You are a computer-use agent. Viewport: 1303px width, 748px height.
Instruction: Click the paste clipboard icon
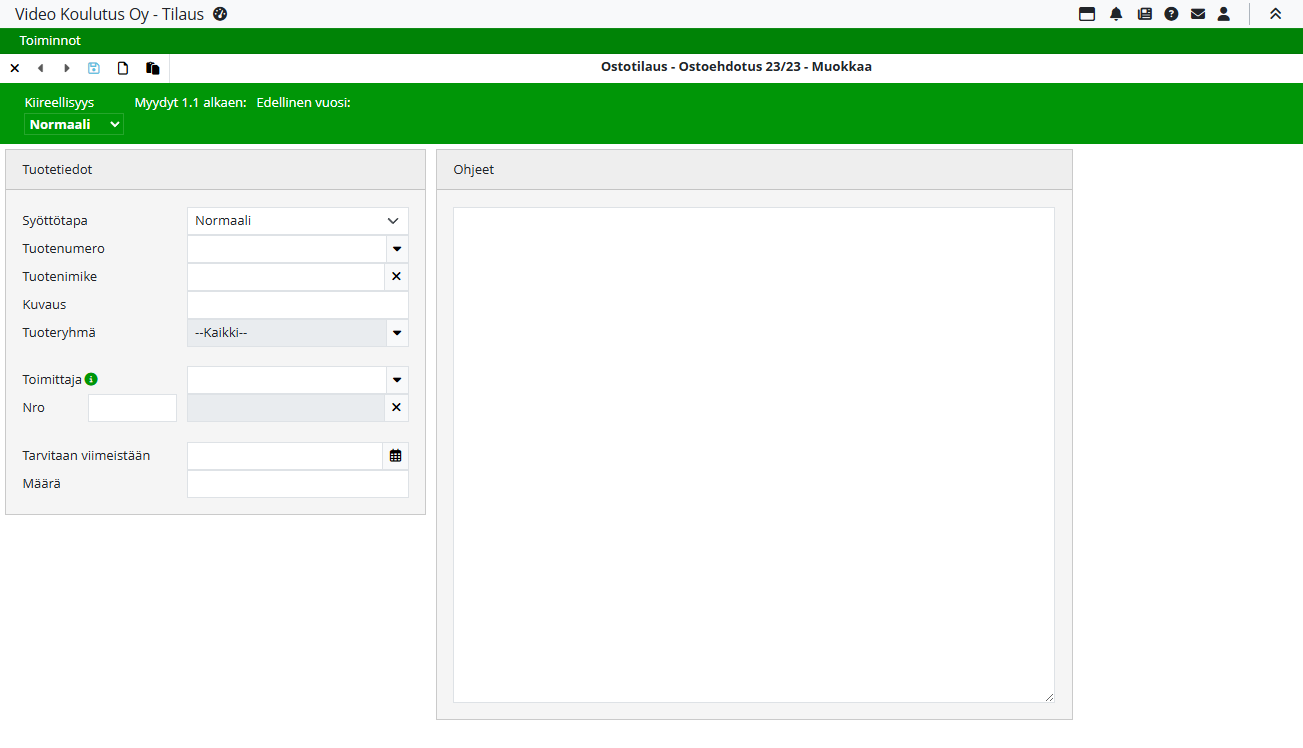pyautogui.click(x=152, y=68)
